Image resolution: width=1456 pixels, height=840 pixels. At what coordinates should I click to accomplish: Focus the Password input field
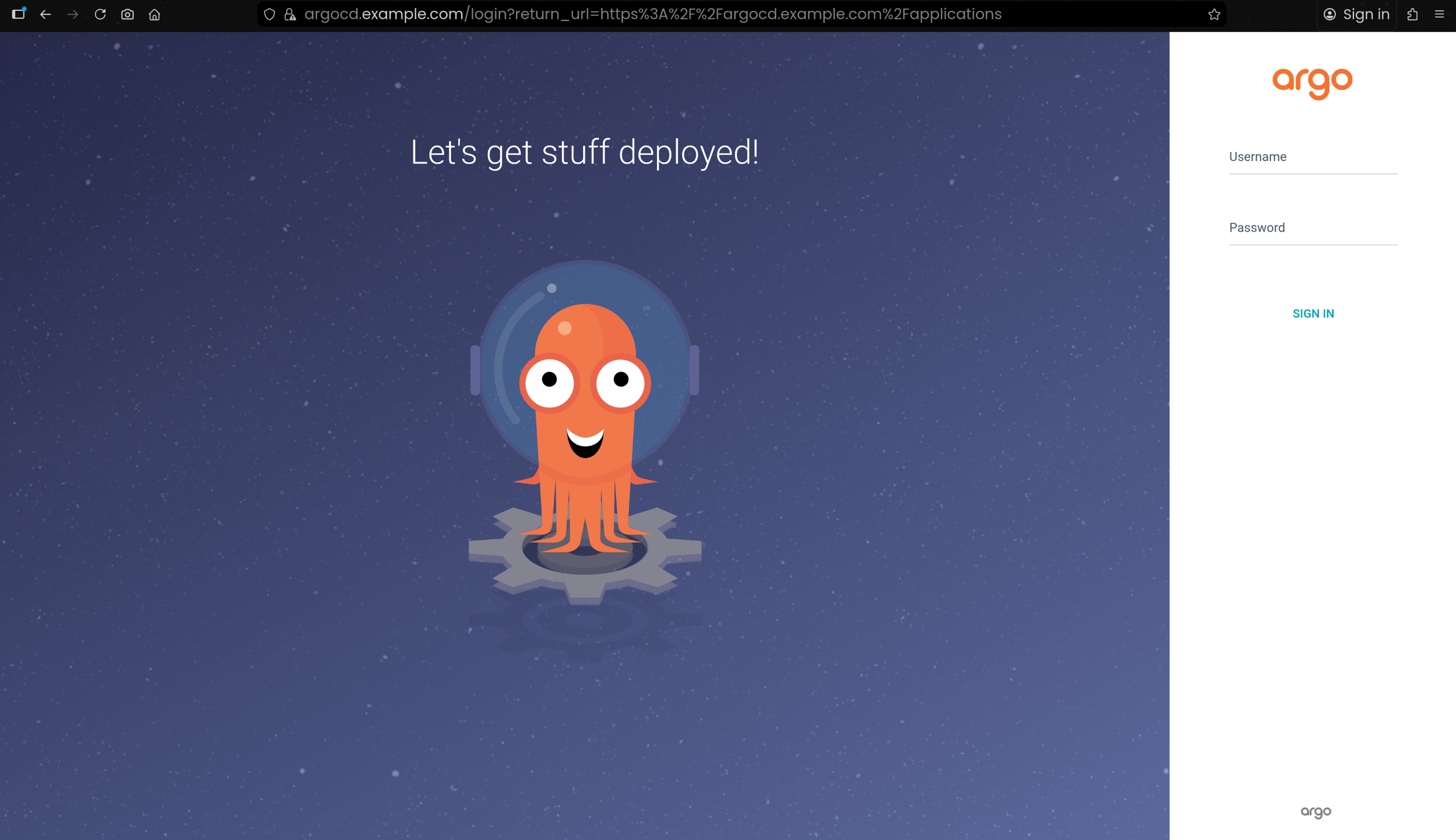coord(1313,228)
